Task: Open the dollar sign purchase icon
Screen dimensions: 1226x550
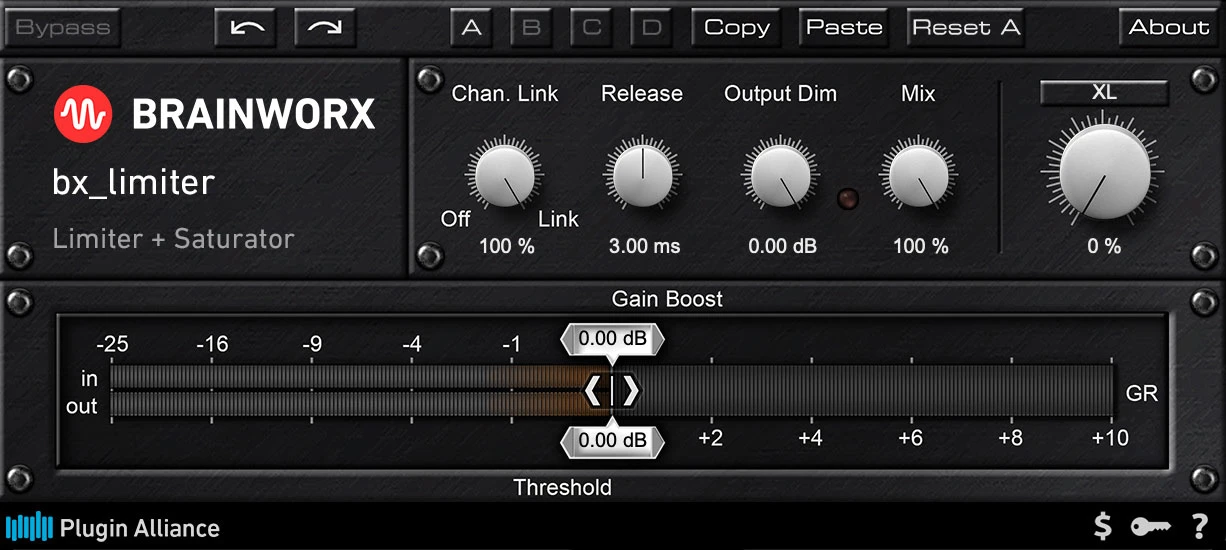Action: point(1103,526)
